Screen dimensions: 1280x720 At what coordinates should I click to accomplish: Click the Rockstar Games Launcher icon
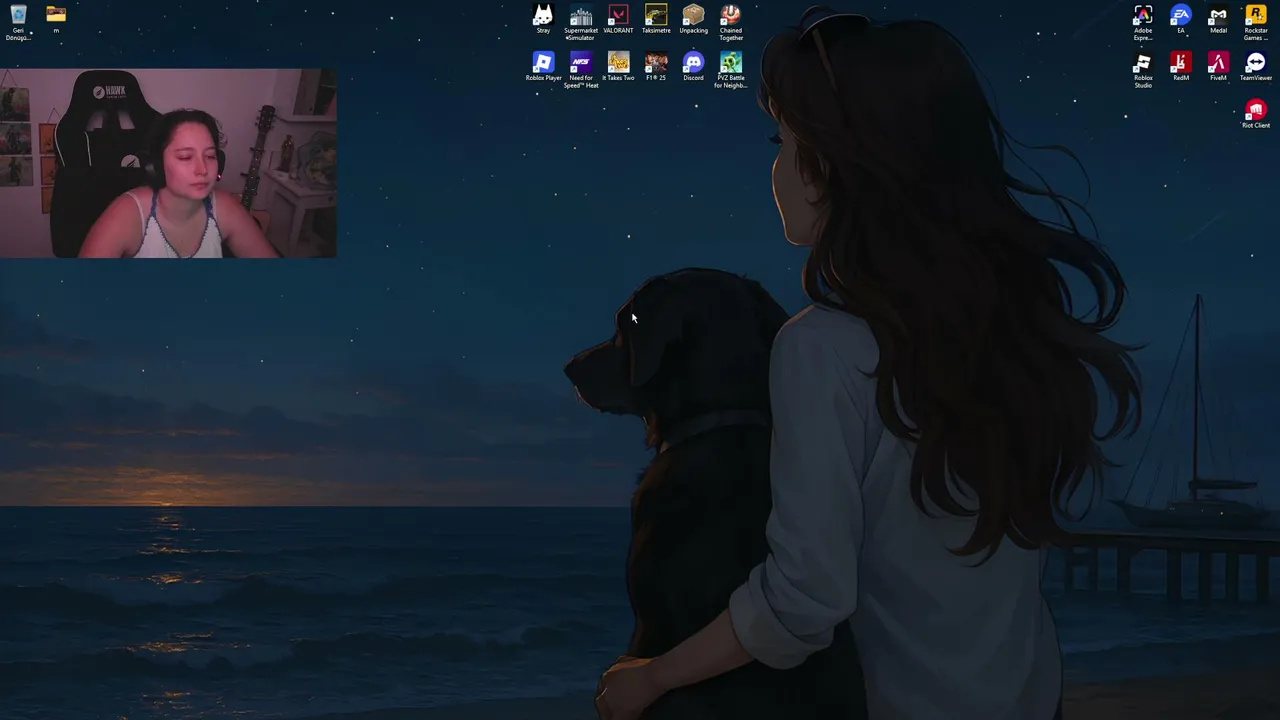[x=1256, y=22]
